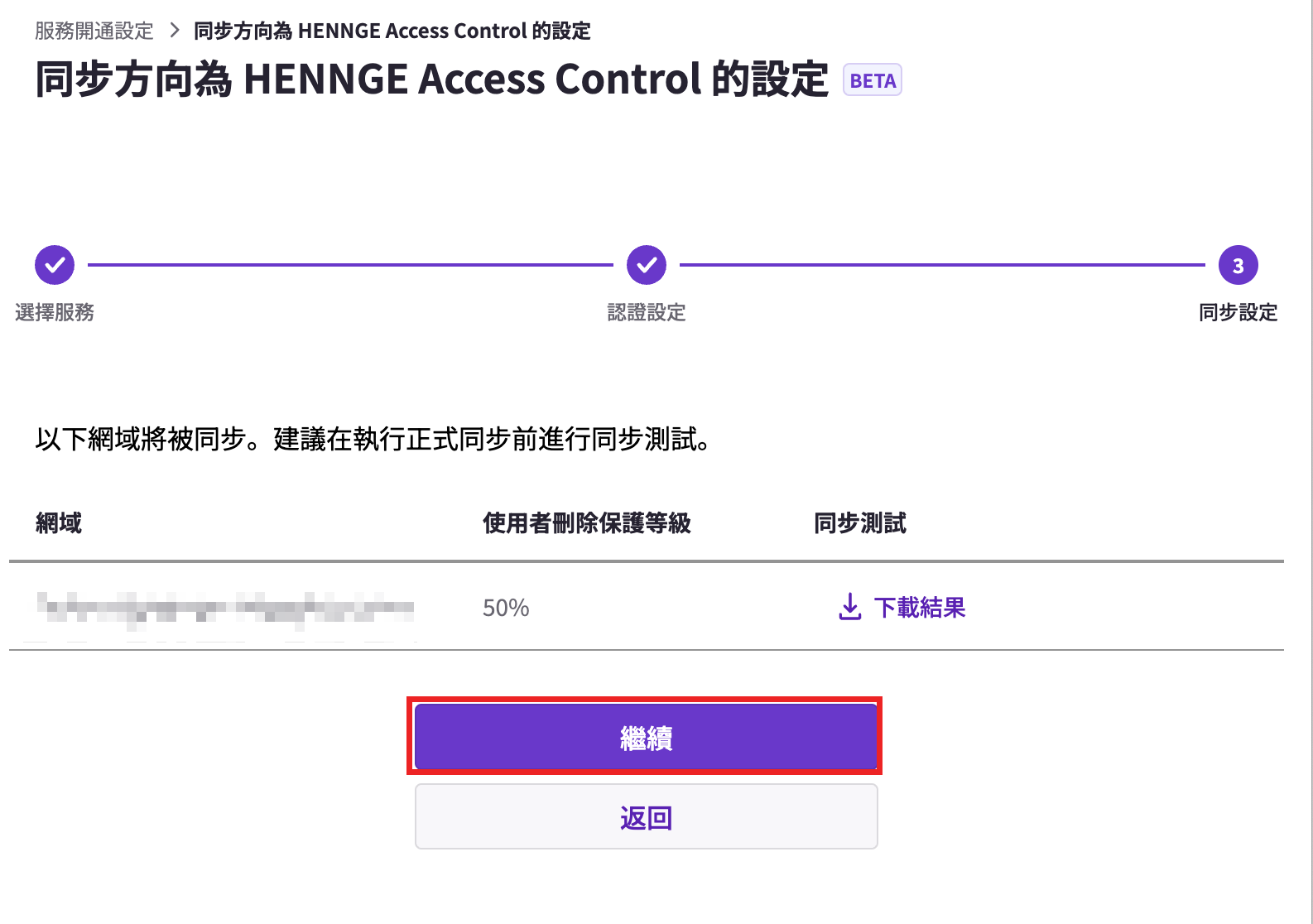Click the 同步測試 column header
This screenshot has width=1313, height=924.
[860, 523]
